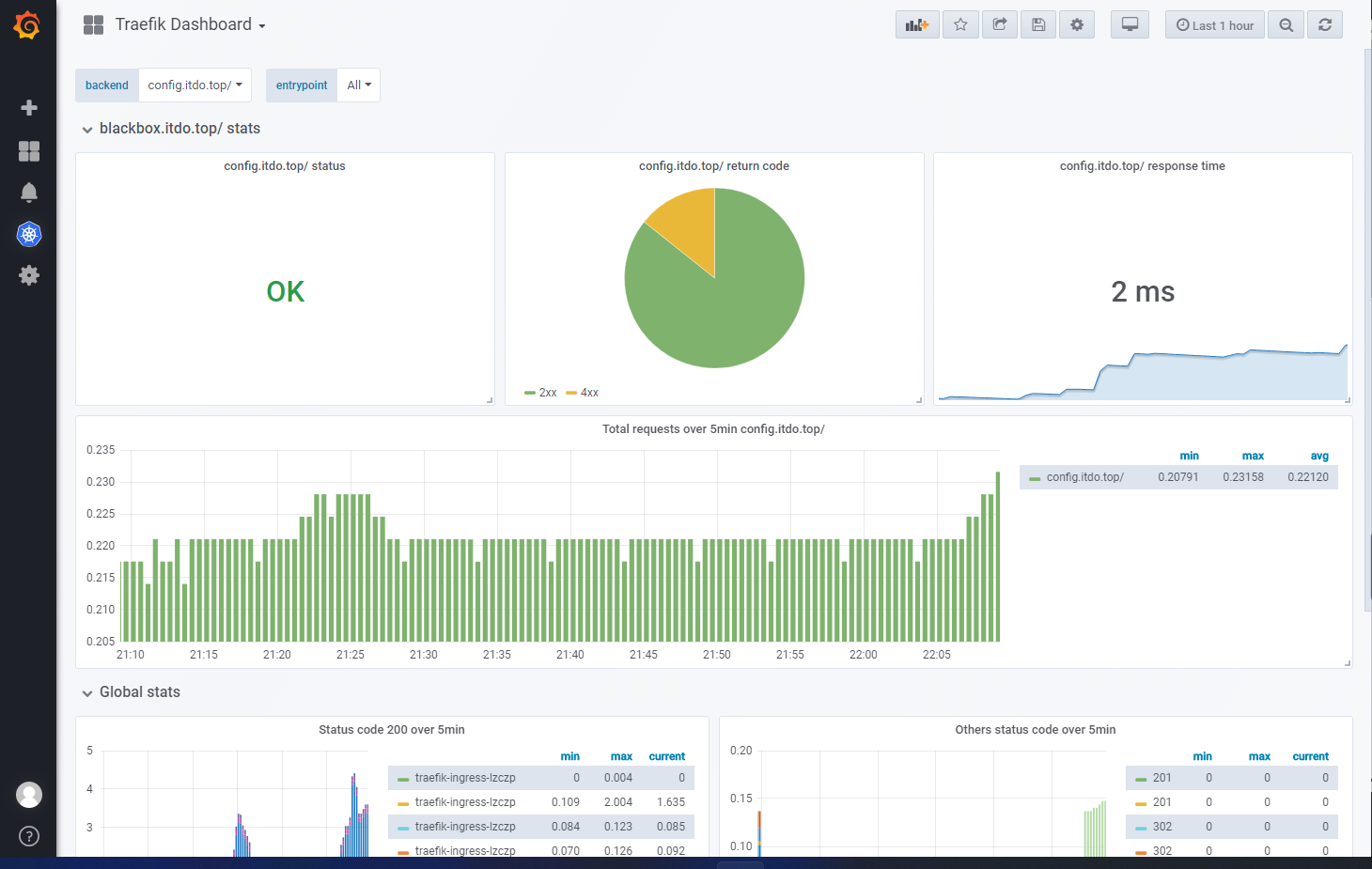Open the Dashboards grid icon in sidebar

click(29, 150)
